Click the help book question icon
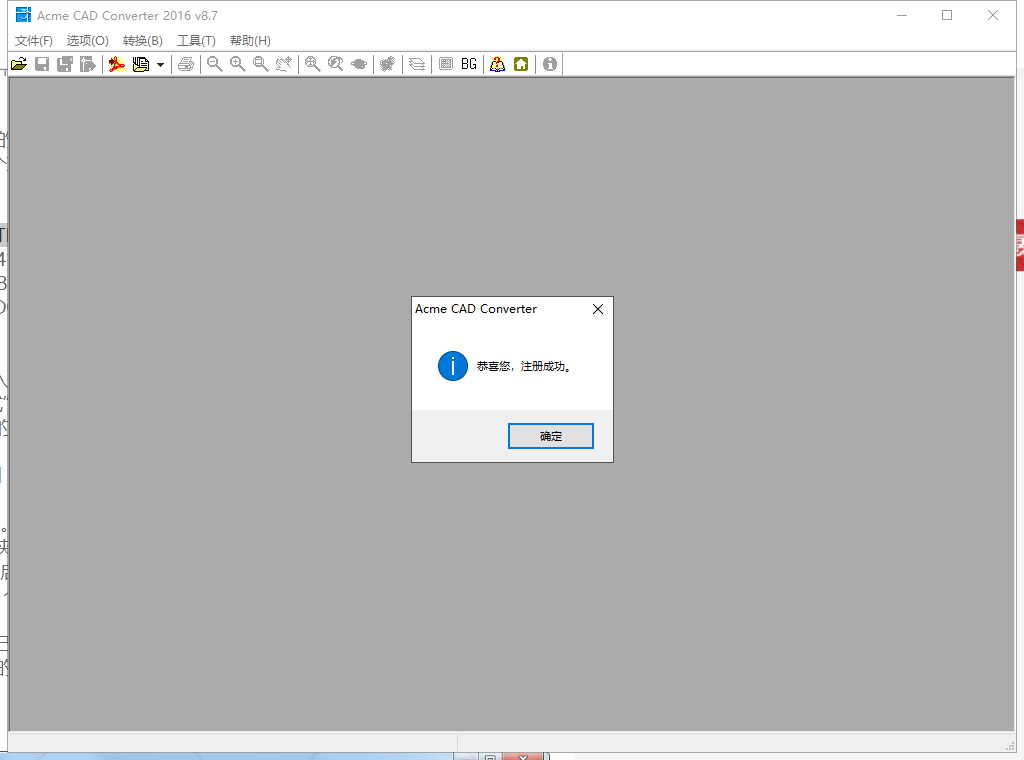Viewport: 1024px width, 760px height. pos(498,64)
